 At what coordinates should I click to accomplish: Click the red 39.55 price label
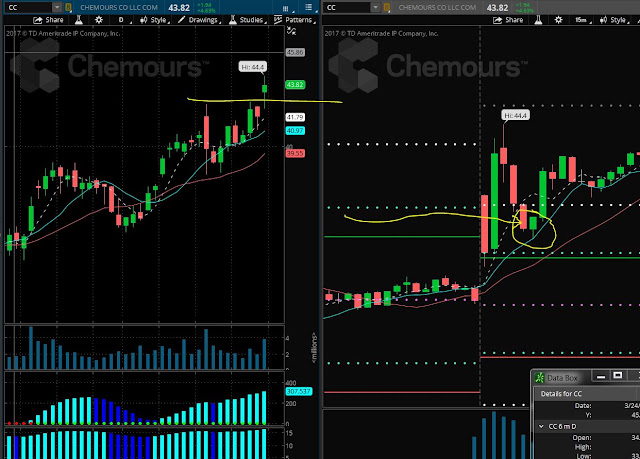[x=295, y=153]
